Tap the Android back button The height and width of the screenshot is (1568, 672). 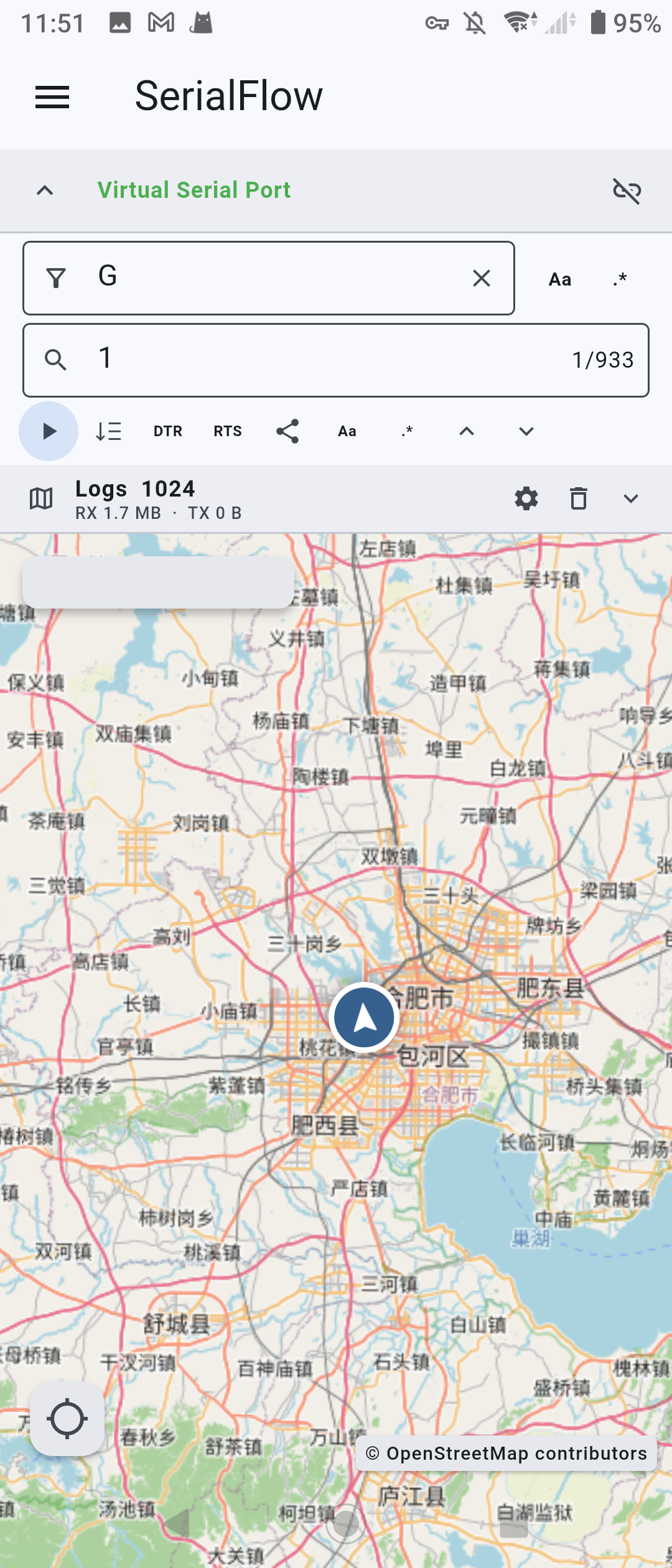pyautogui.click(x=177, y=1524)
